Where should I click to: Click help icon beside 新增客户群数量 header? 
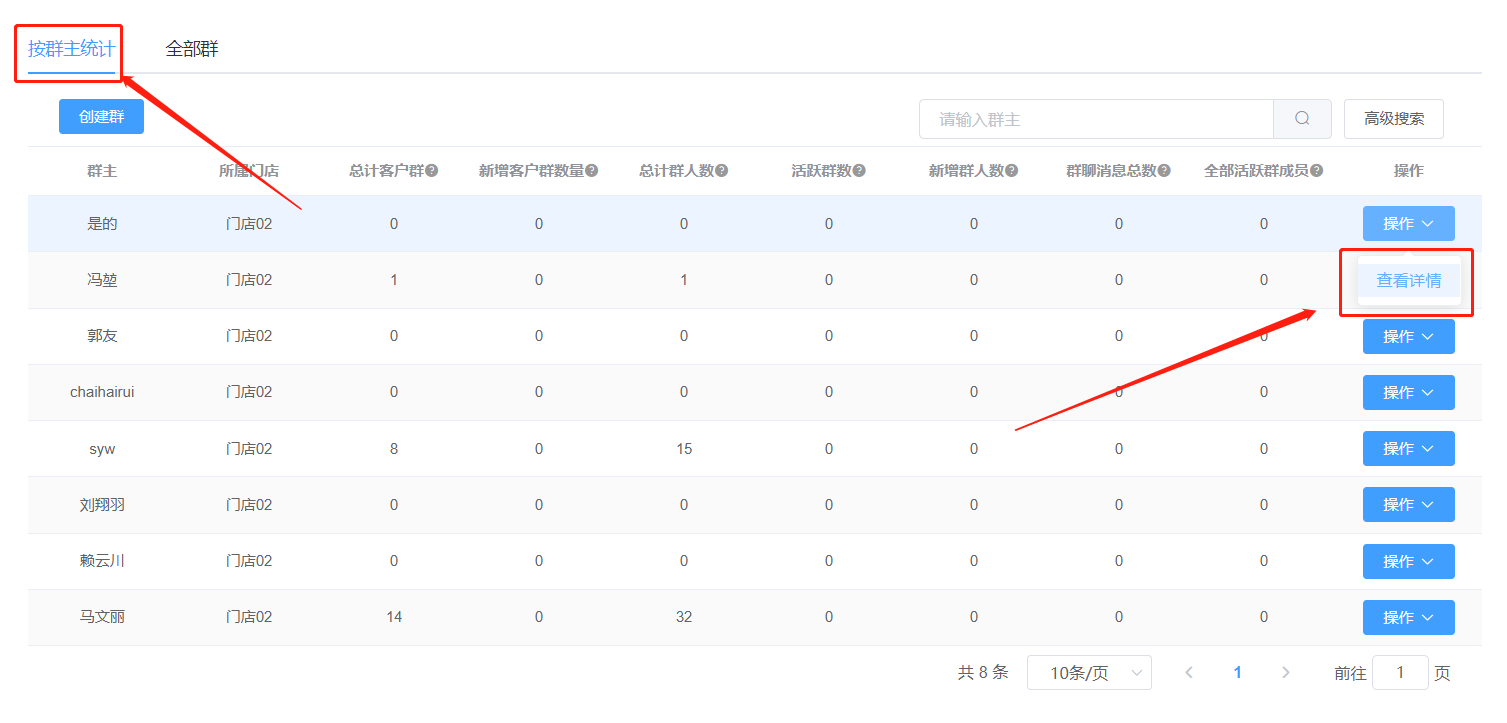point(592,171)
